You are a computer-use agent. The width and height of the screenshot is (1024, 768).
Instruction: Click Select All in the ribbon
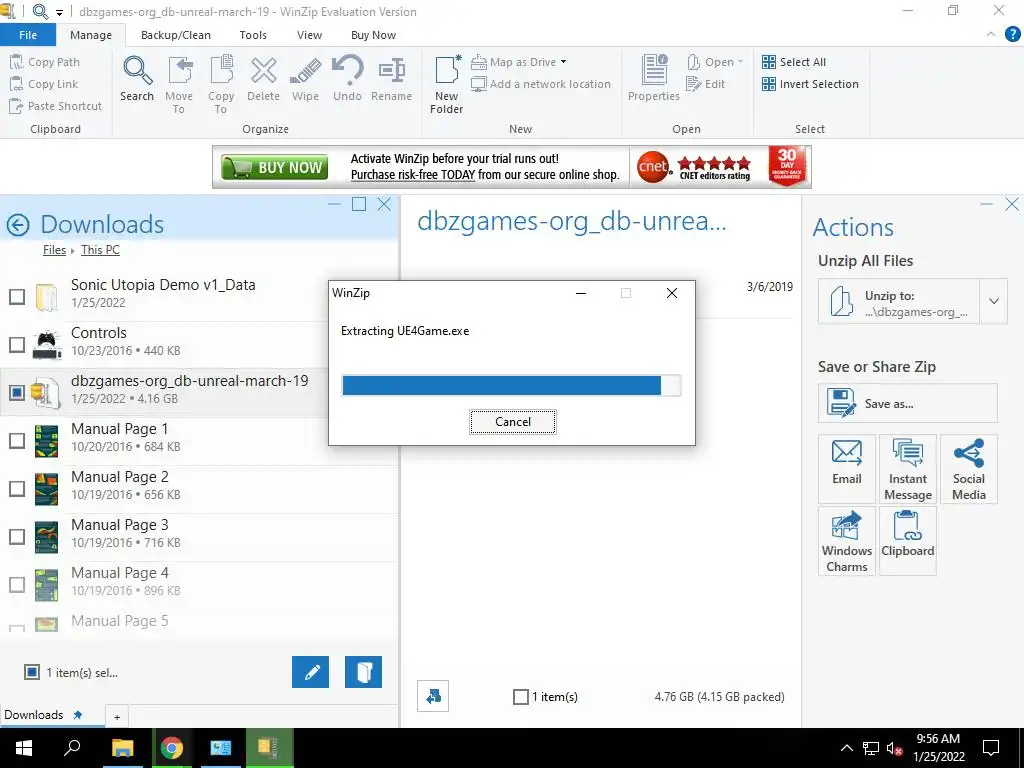(793, 62)
